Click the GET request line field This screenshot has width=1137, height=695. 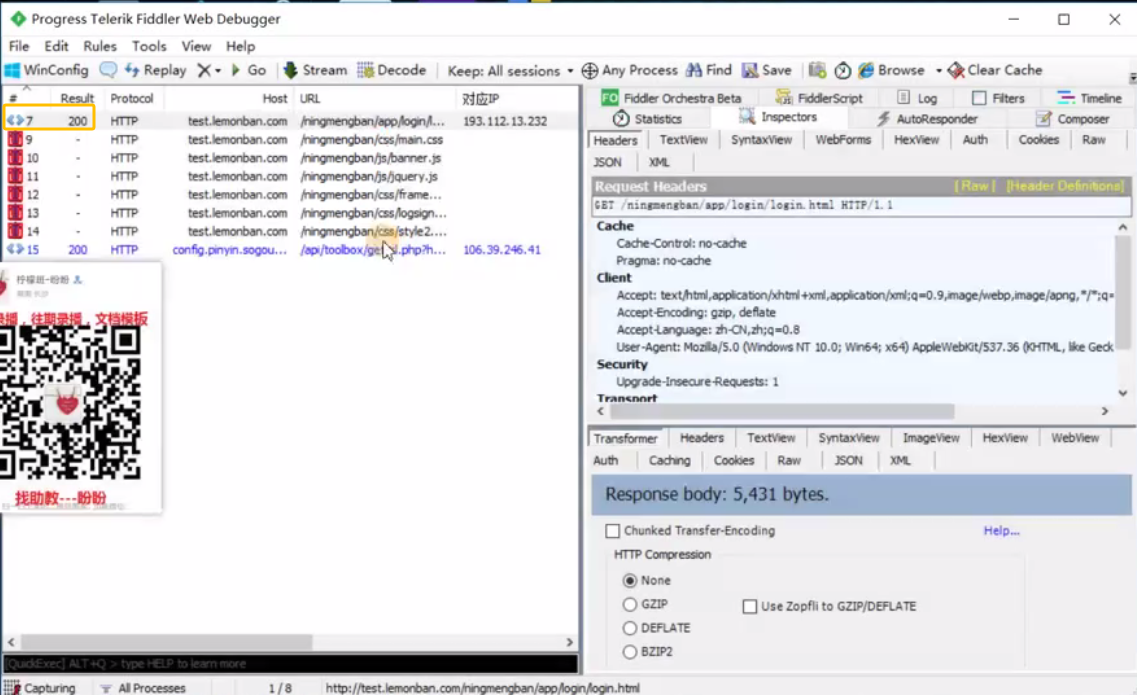861,205
